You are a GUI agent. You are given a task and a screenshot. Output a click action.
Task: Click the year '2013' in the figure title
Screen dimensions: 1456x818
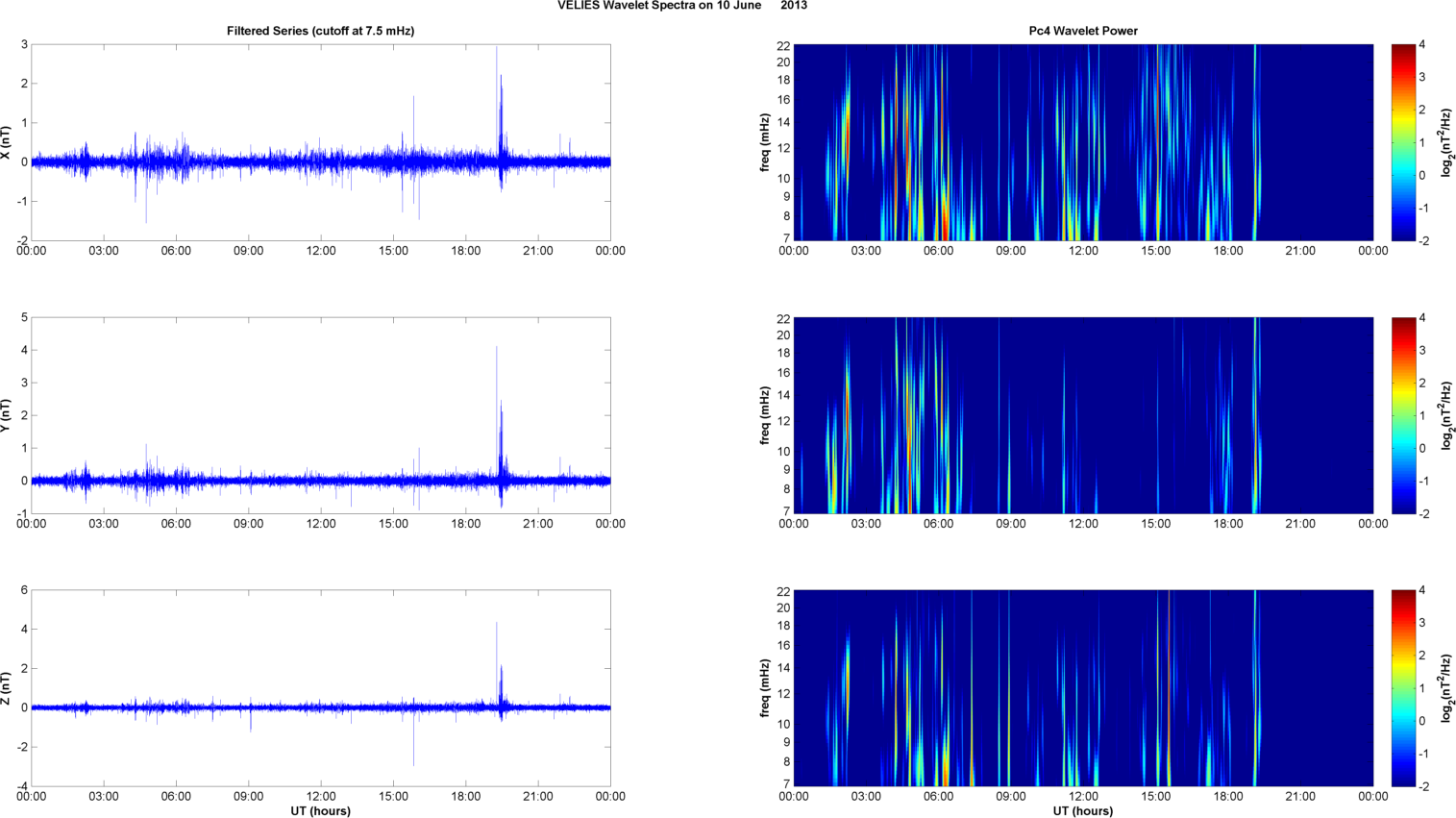click(794, 6)
